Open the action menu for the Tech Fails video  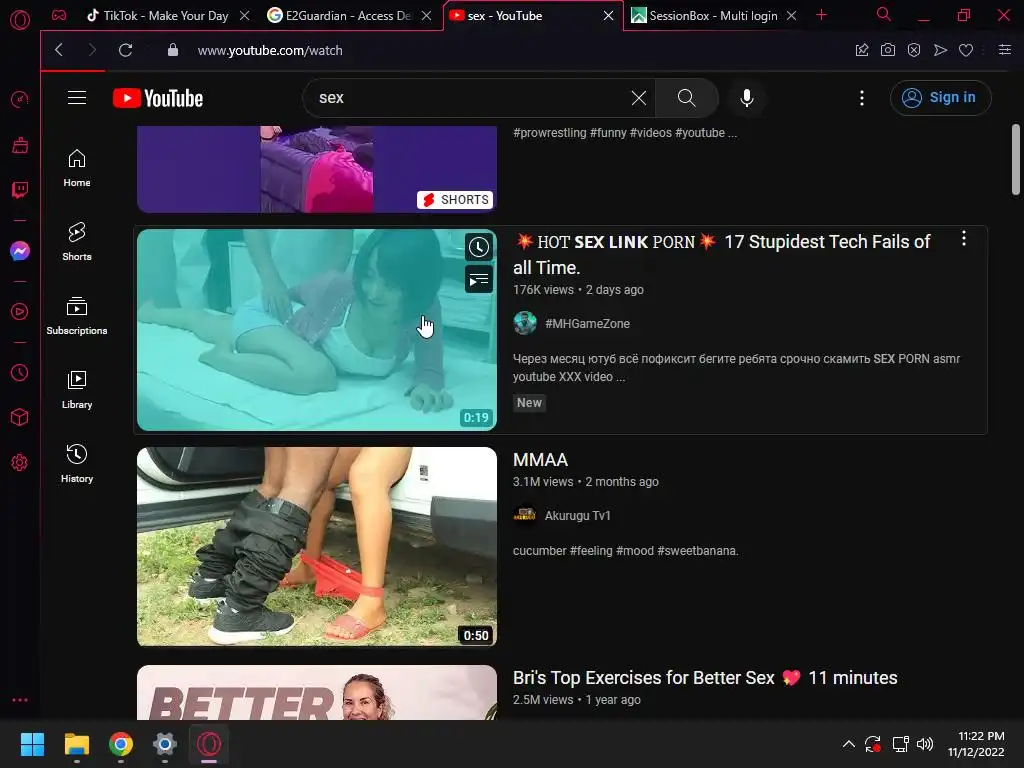pos(964,238)
